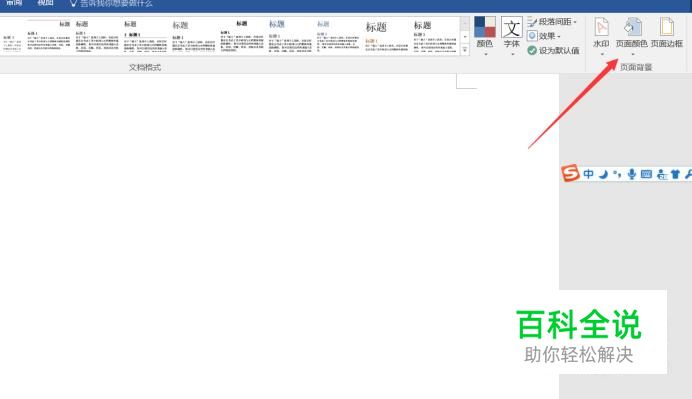This screenshot has height=399, width=692.
Task: Open the 颜色 theme colors gallery
Action: click(485, 36)
